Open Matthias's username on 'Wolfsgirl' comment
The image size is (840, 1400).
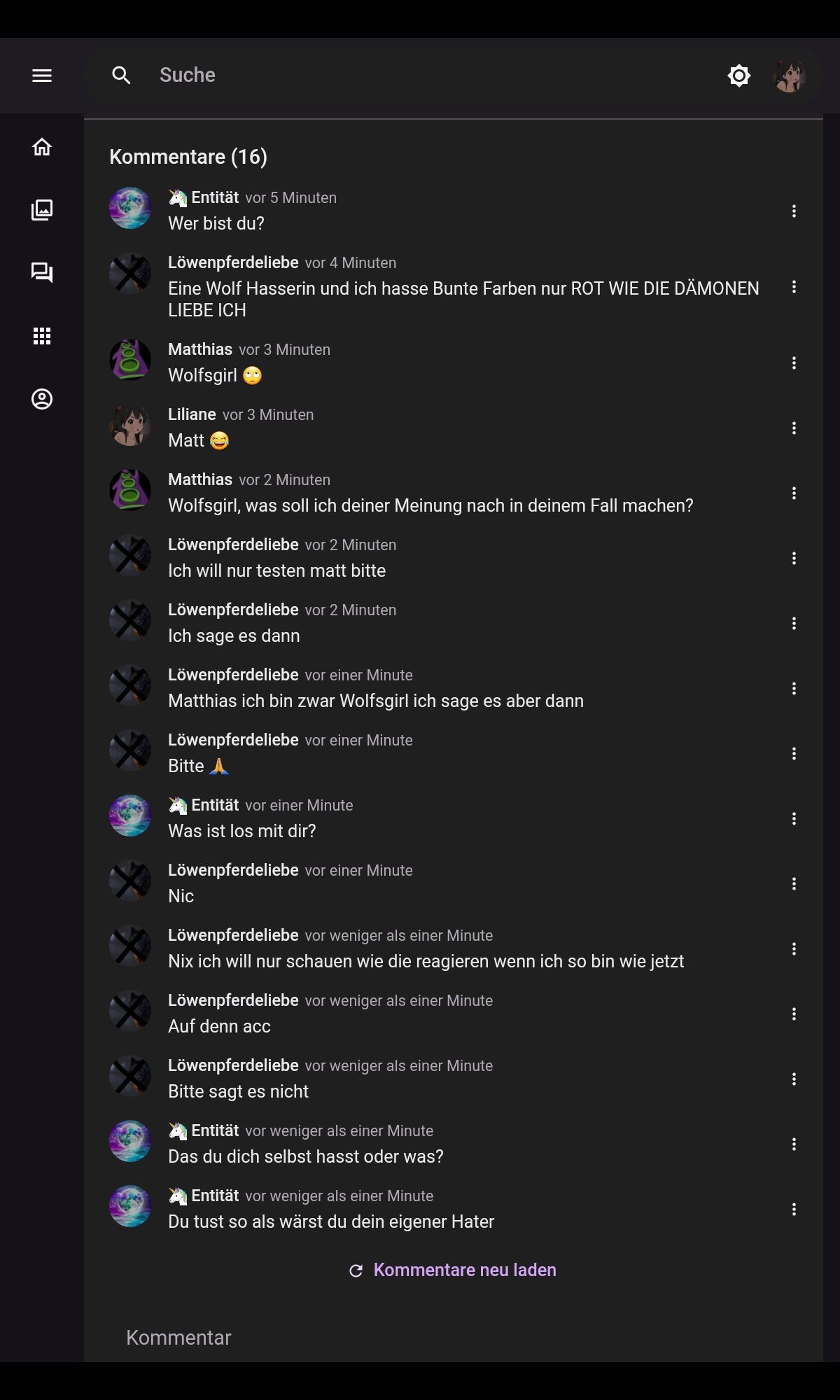[200, 349]
